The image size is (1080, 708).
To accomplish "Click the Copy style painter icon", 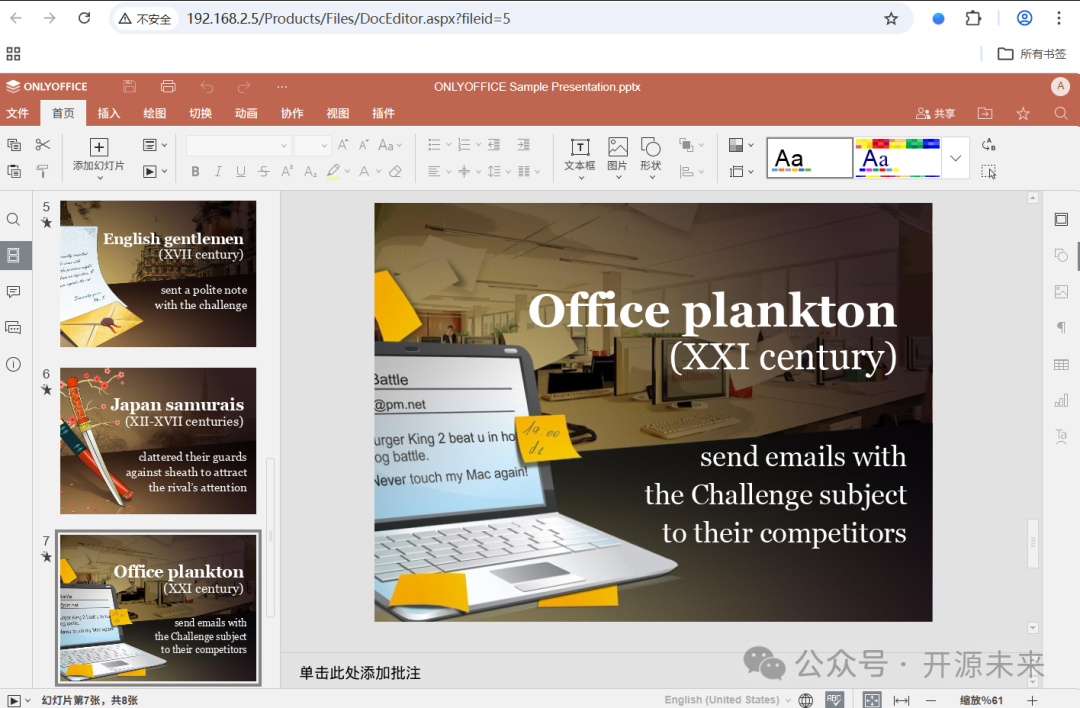I will [40, 172].
